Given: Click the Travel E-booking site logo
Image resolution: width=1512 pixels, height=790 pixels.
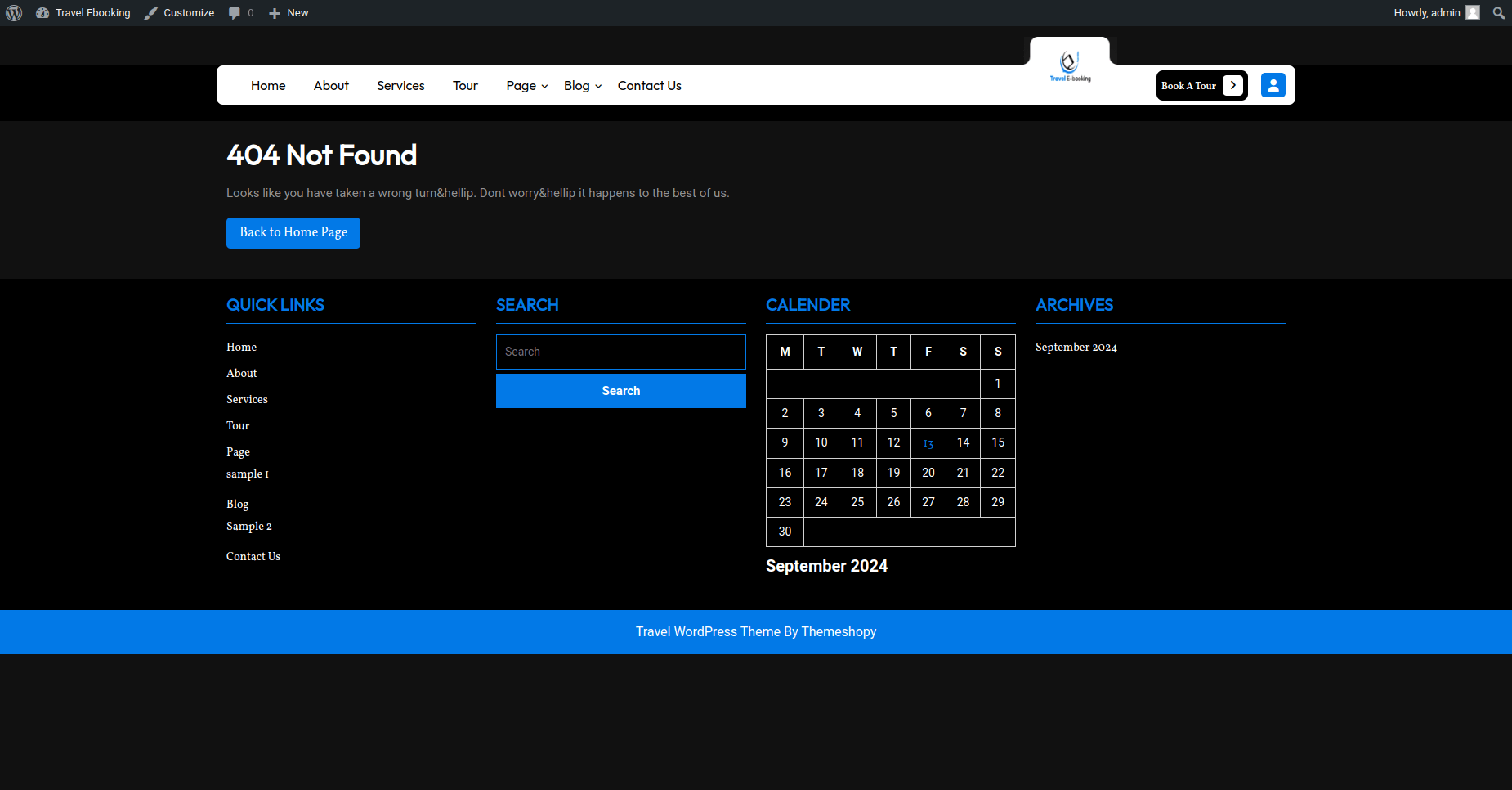Looking at the screenshot, I should [1069, 65].
